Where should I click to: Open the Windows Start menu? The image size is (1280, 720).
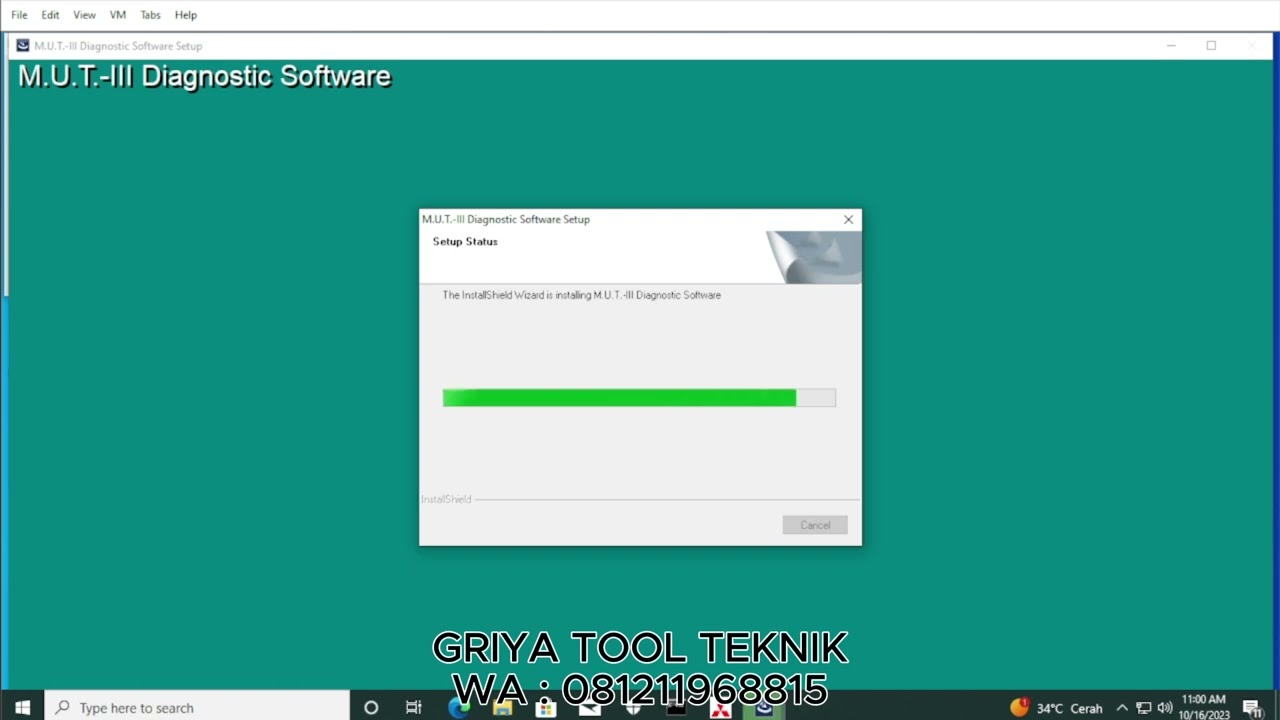click(22, 707)
